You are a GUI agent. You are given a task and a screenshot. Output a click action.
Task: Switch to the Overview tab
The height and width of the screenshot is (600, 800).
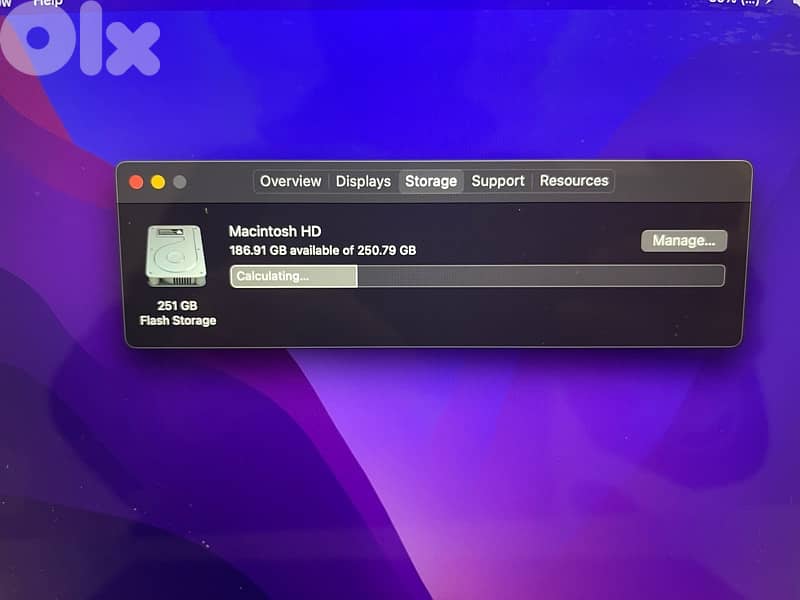click(290, 181)
